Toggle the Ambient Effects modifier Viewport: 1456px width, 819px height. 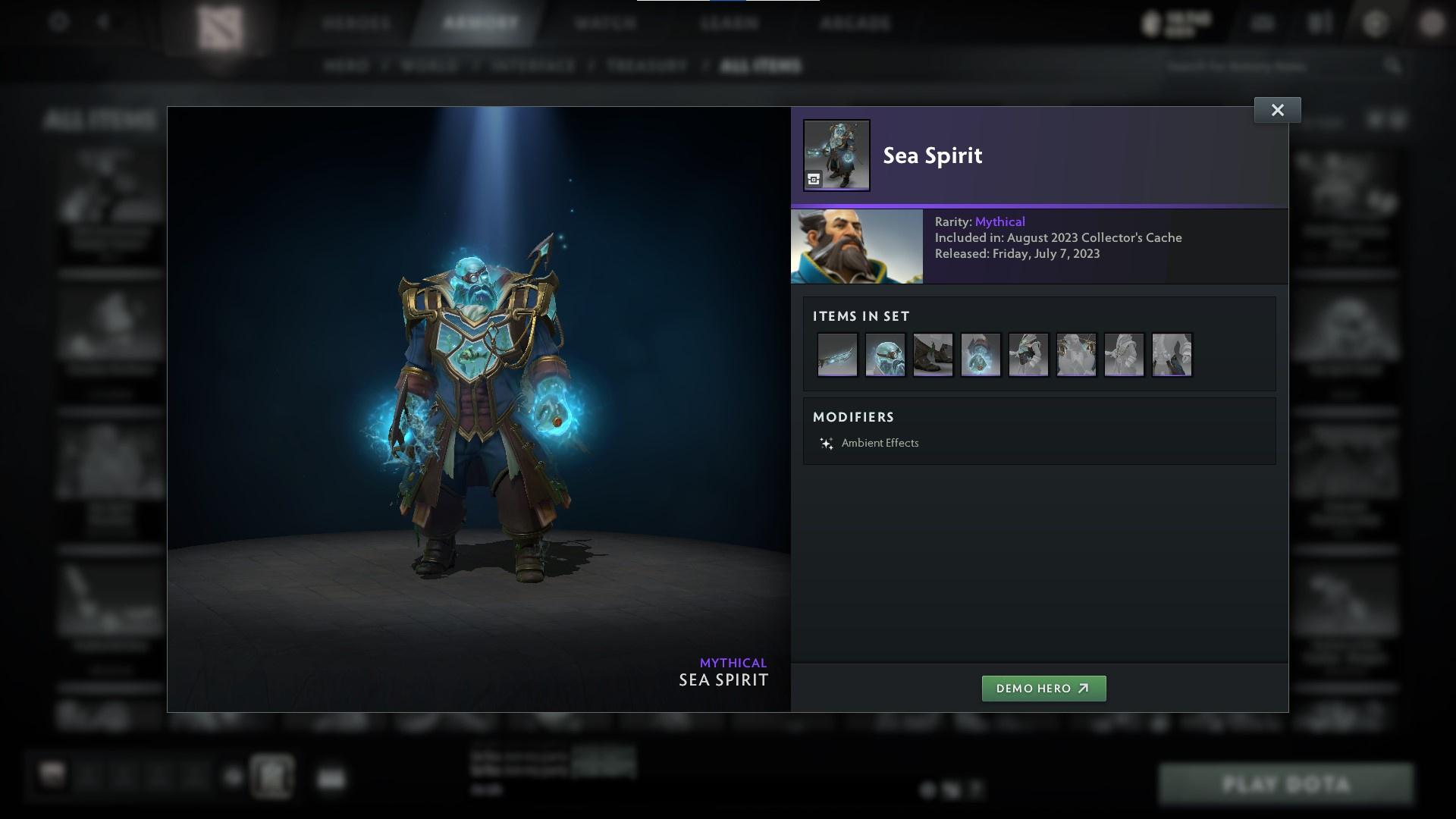[x=880, y=443]
